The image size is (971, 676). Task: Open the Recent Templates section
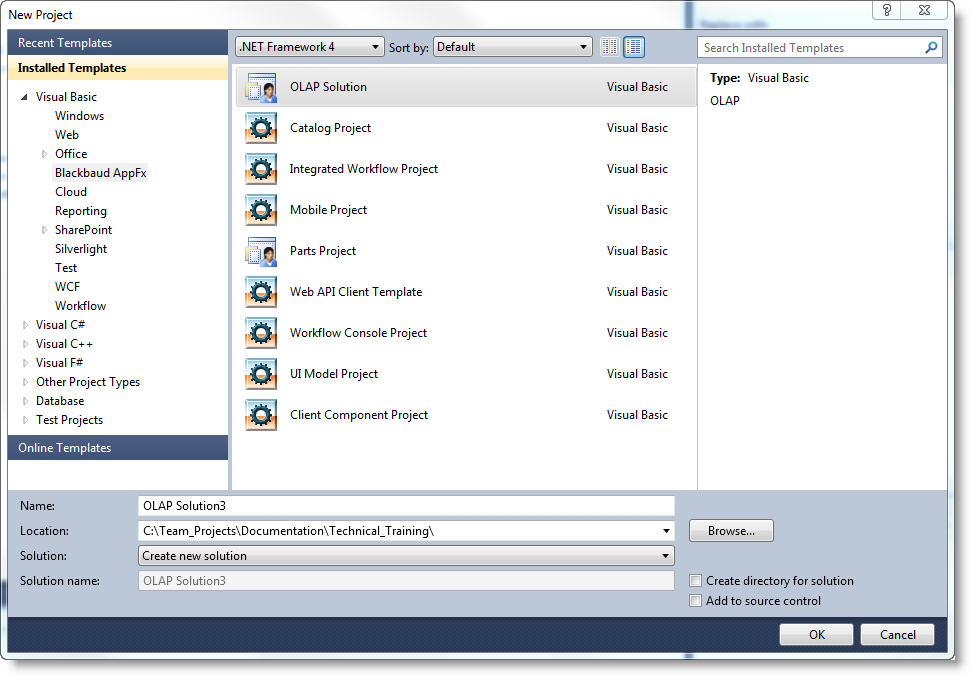pyautogui.click(x=118, y=43)
